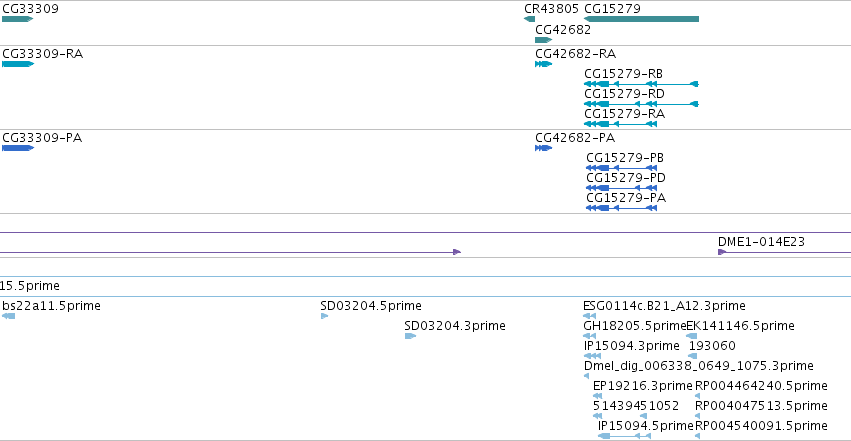The image size is (851, 441).
Task: Select protein CG15279-PA
Action: click(622, 208)
